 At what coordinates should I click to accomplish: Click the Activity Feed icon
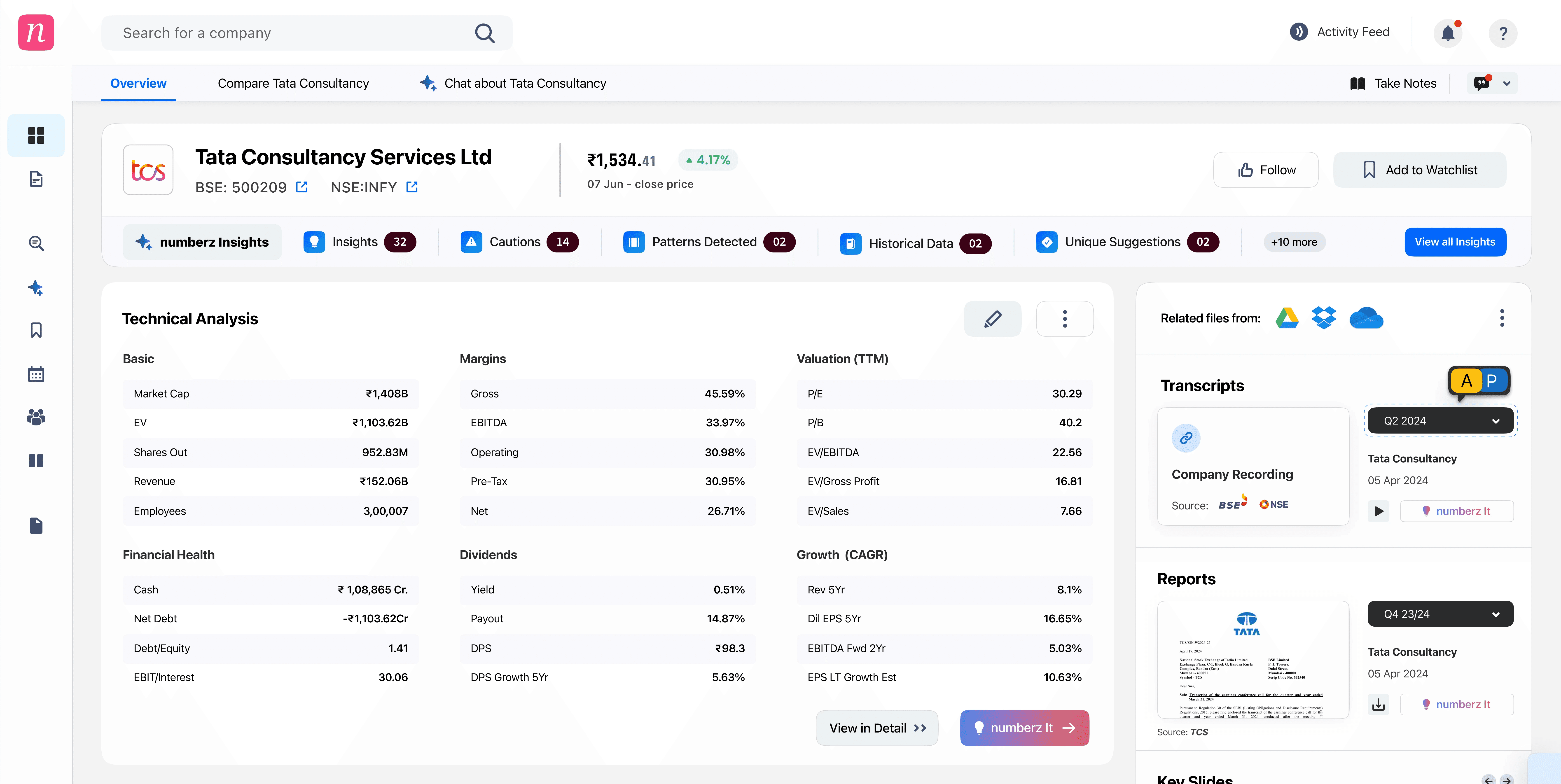1299,32
